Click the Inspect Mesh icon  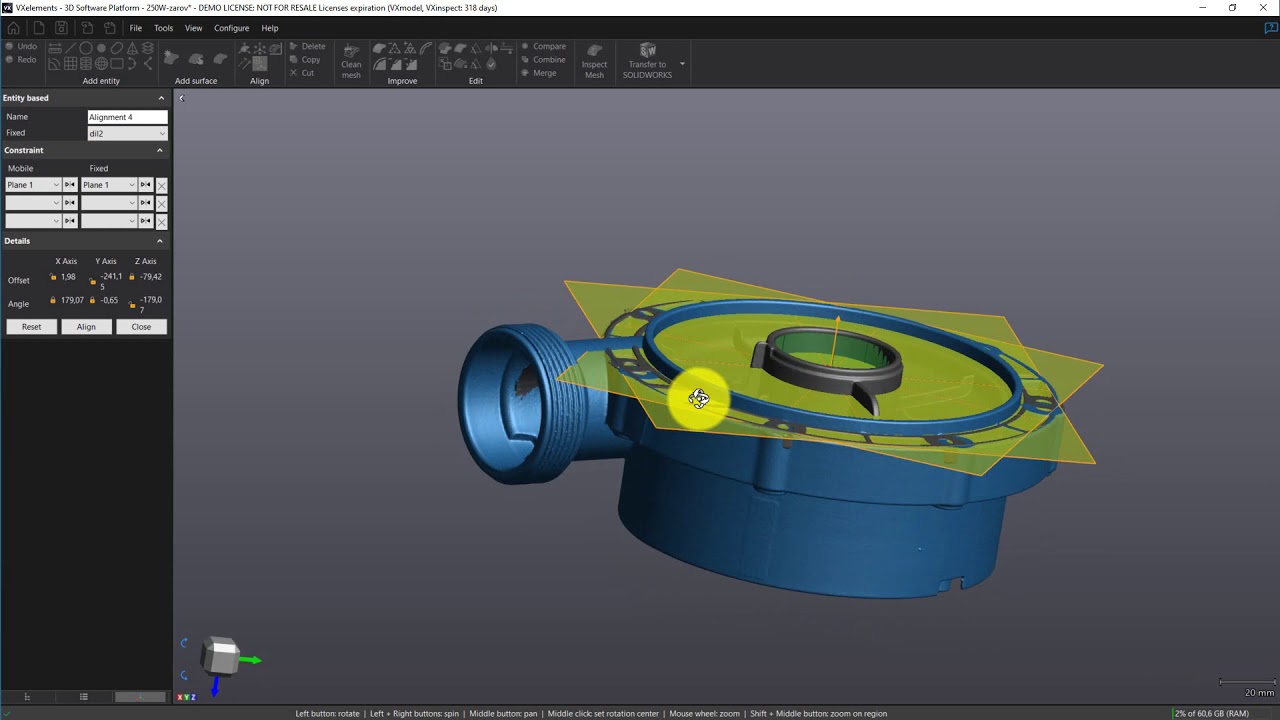(x=594, y=61)
